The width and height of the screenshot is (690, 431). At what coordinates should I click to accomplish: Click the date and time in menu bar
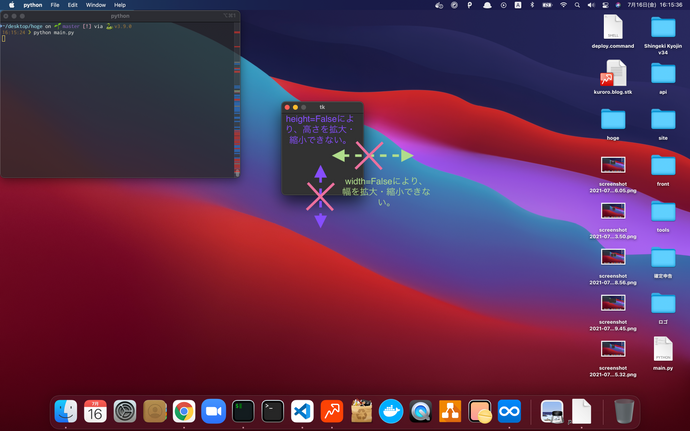click(655, 5)
